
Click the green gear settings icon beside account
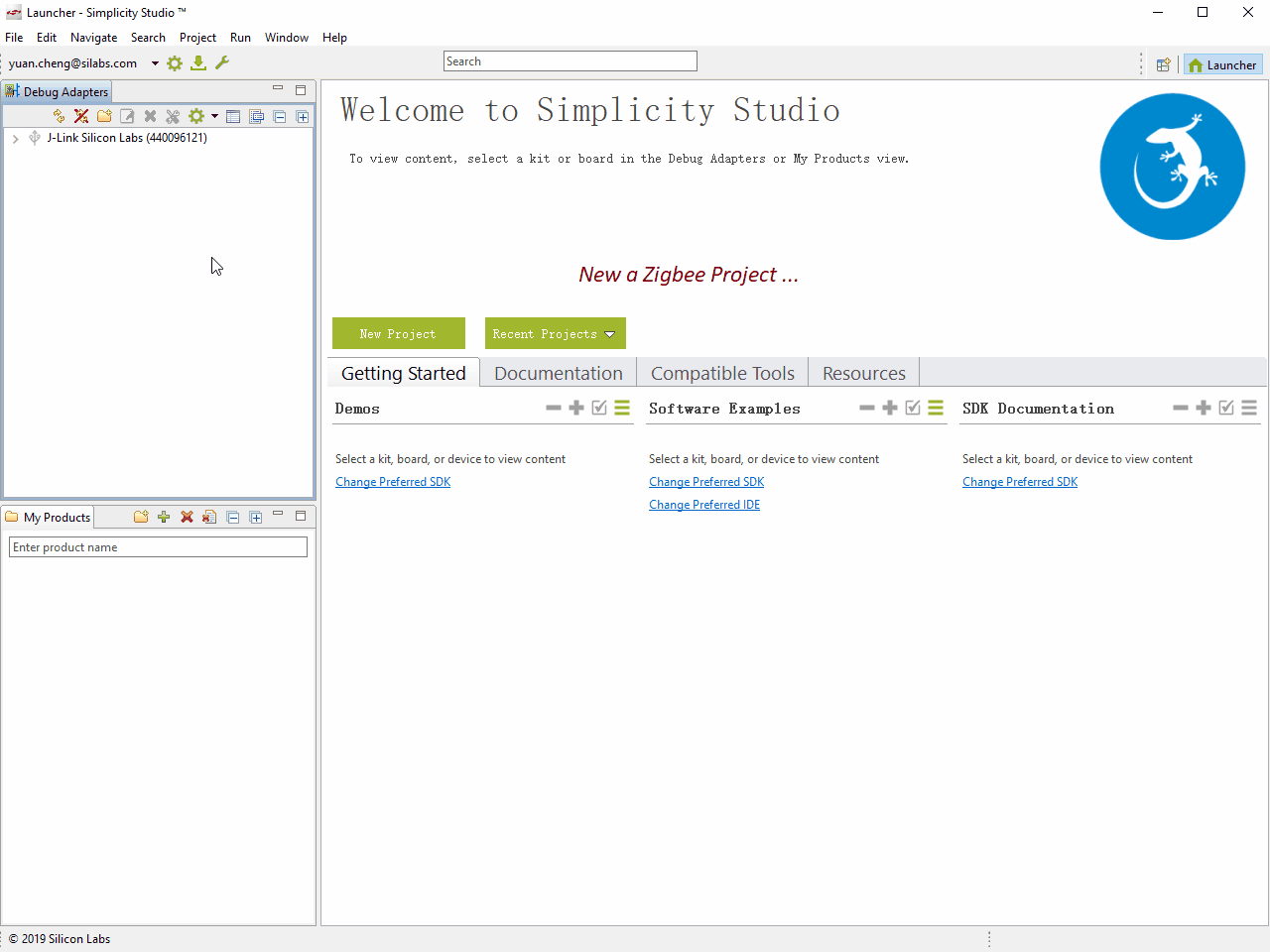(x=175, y=63)
